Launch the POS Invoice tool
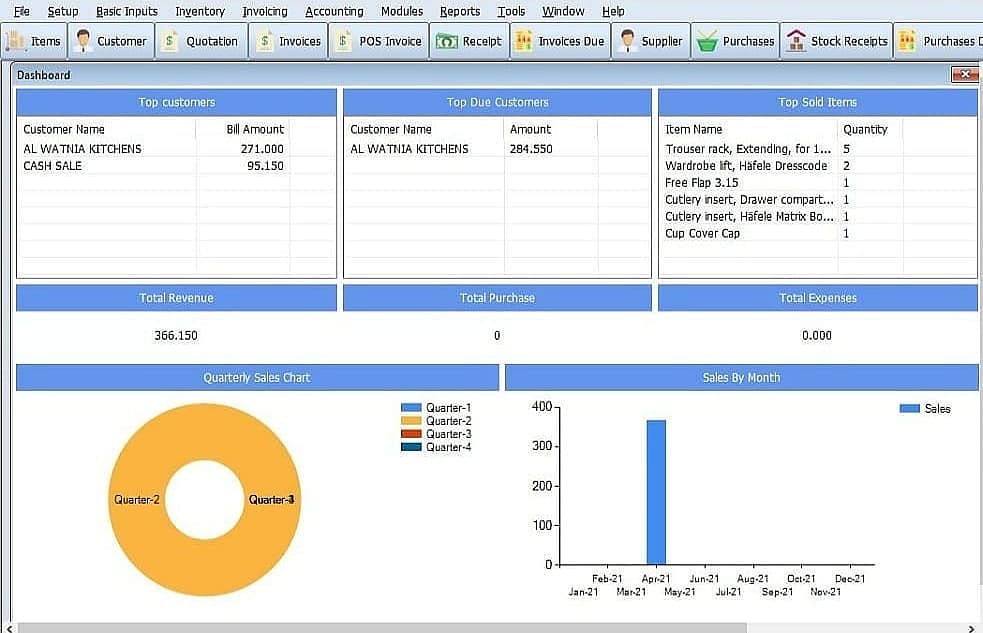Viewport: 983px width, 633px height. [378, 41]
